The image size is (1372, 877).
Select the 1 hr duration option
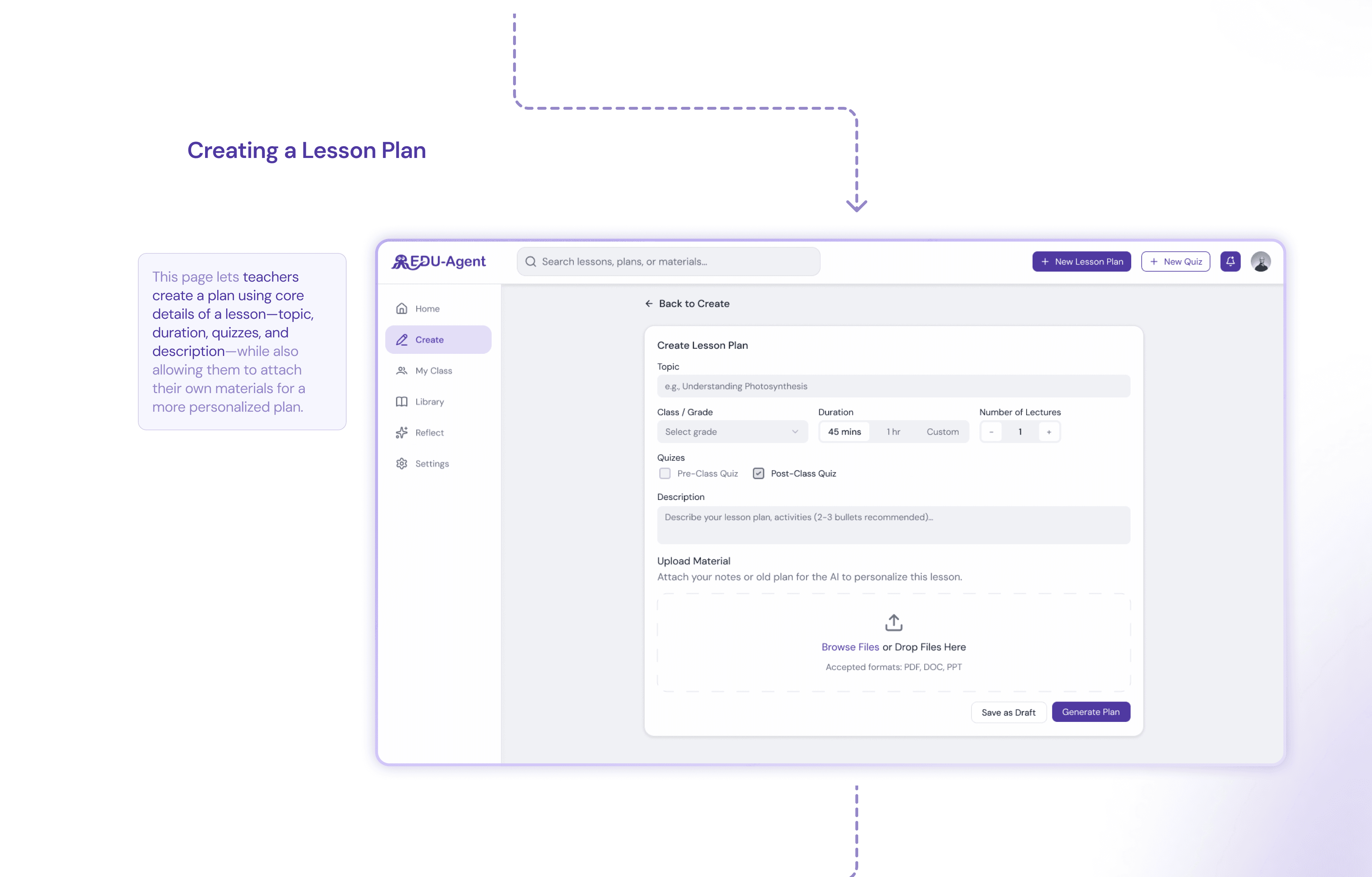(x=893, y=432)
